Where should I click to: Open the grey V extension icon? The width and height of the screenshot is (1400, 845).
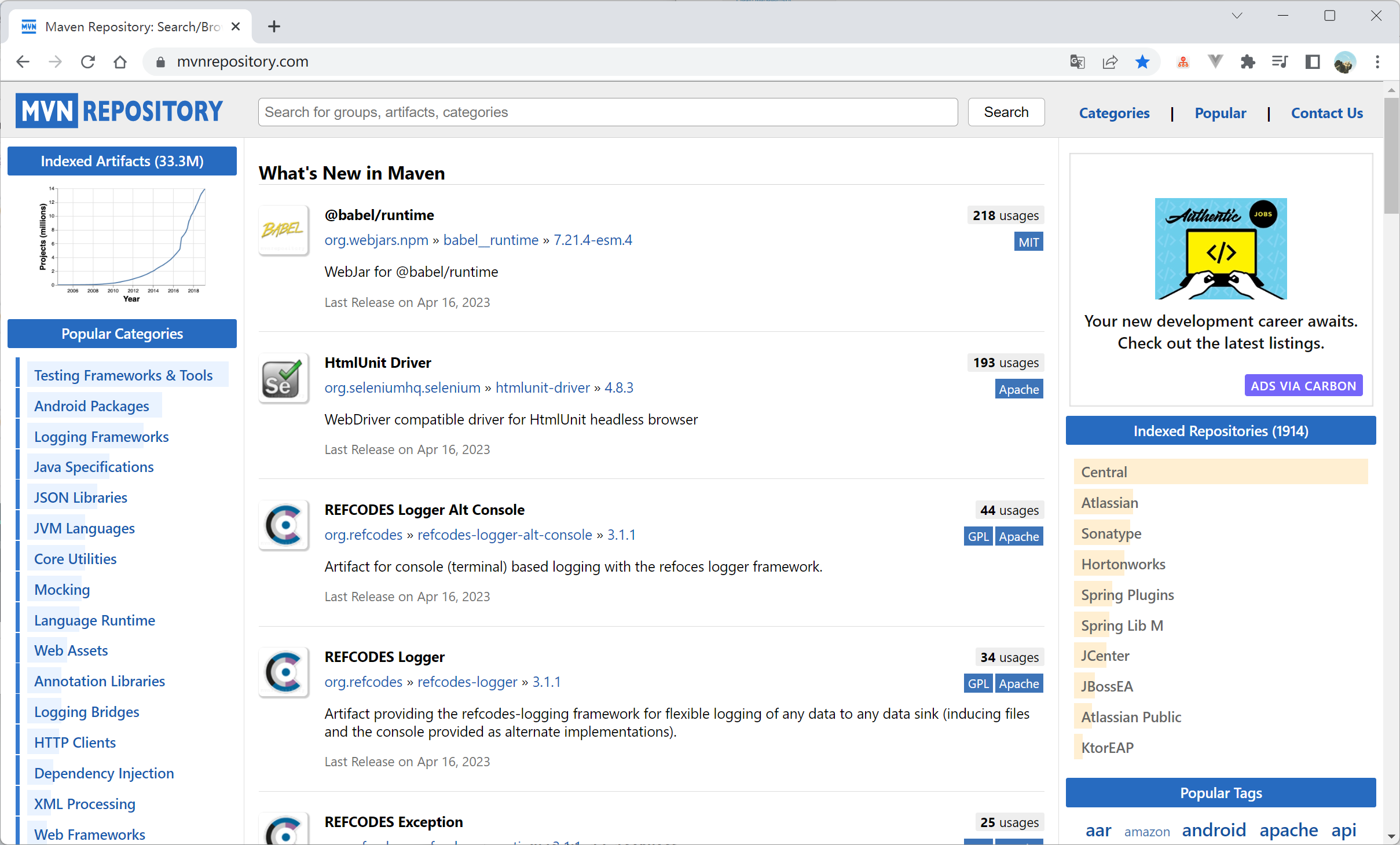[1215, 61]
